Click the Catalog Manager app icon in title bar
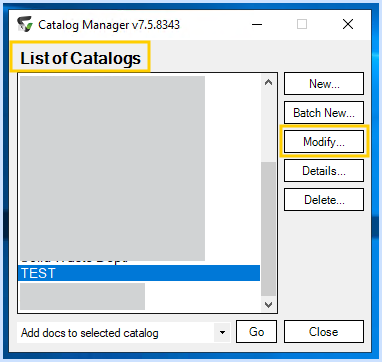This screenshot has width=382, height=362. click(x=25, y=24)
